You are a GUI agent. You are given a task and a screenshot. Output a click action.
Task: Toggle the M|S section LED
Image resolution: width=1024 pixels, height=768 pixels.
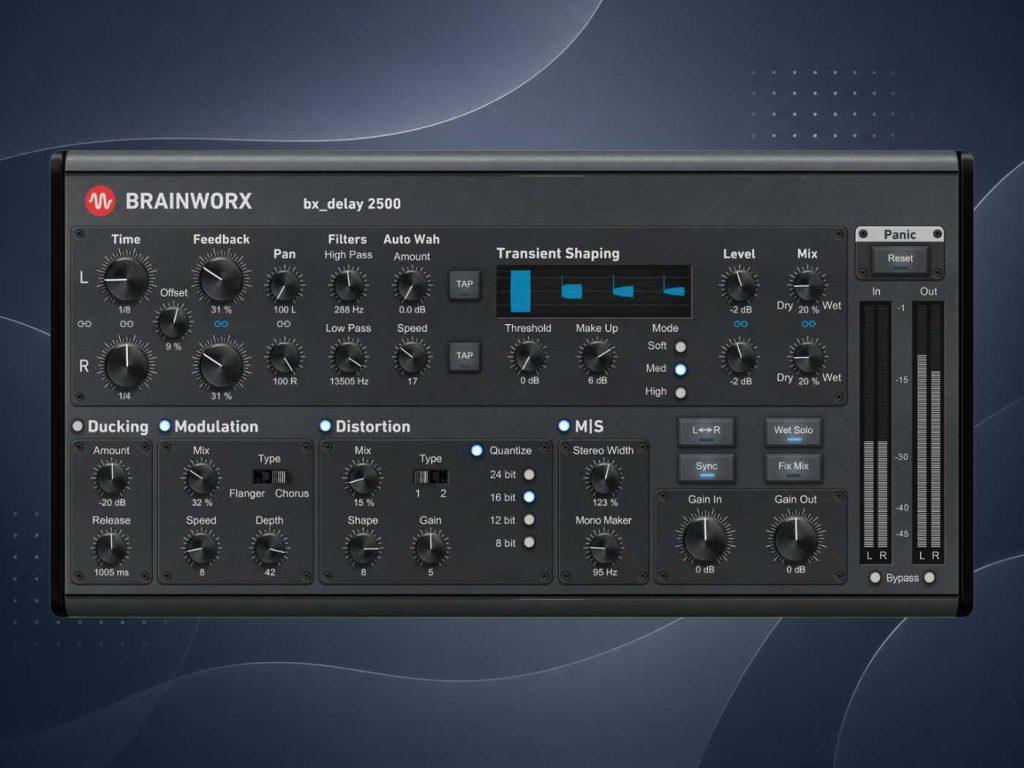pyautogui.click(x=564, y=426)
